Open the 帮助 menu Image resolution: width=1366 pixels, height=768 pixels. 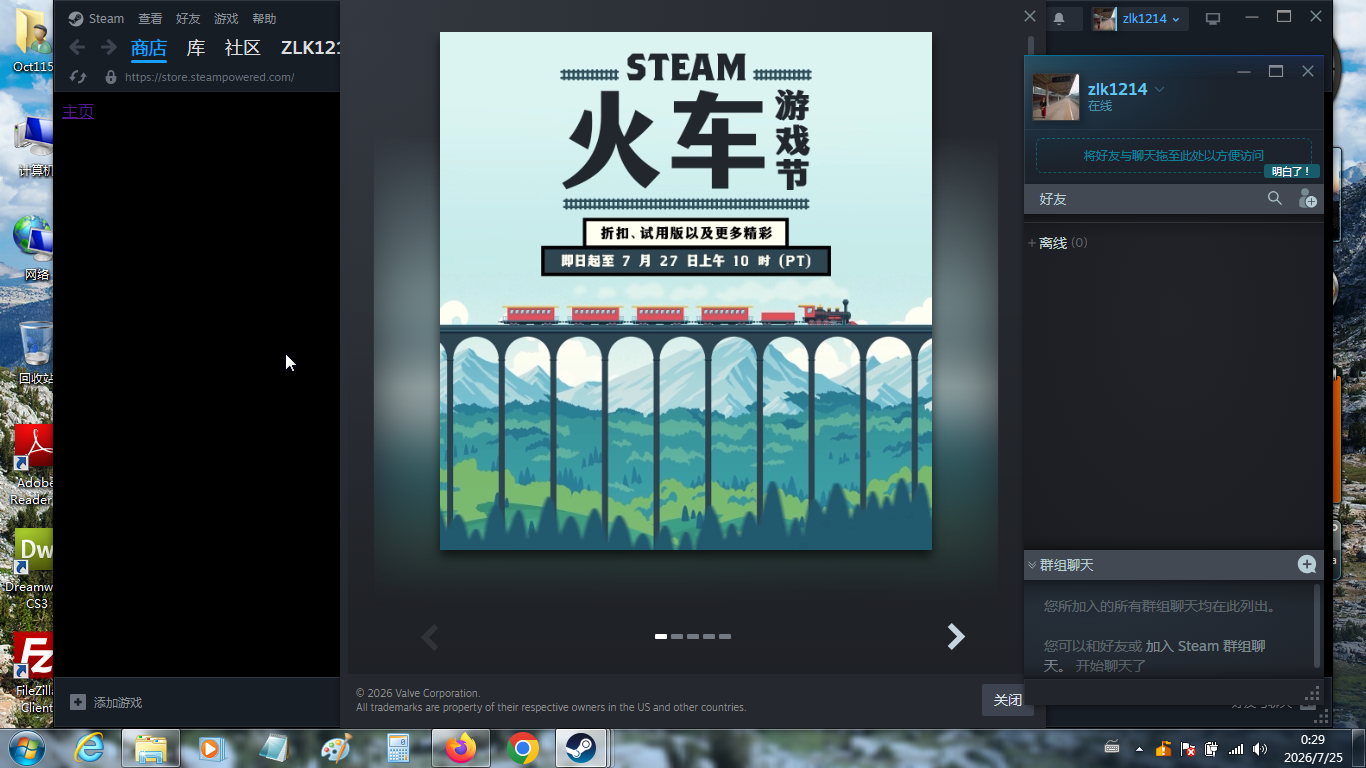click(264, 18)
